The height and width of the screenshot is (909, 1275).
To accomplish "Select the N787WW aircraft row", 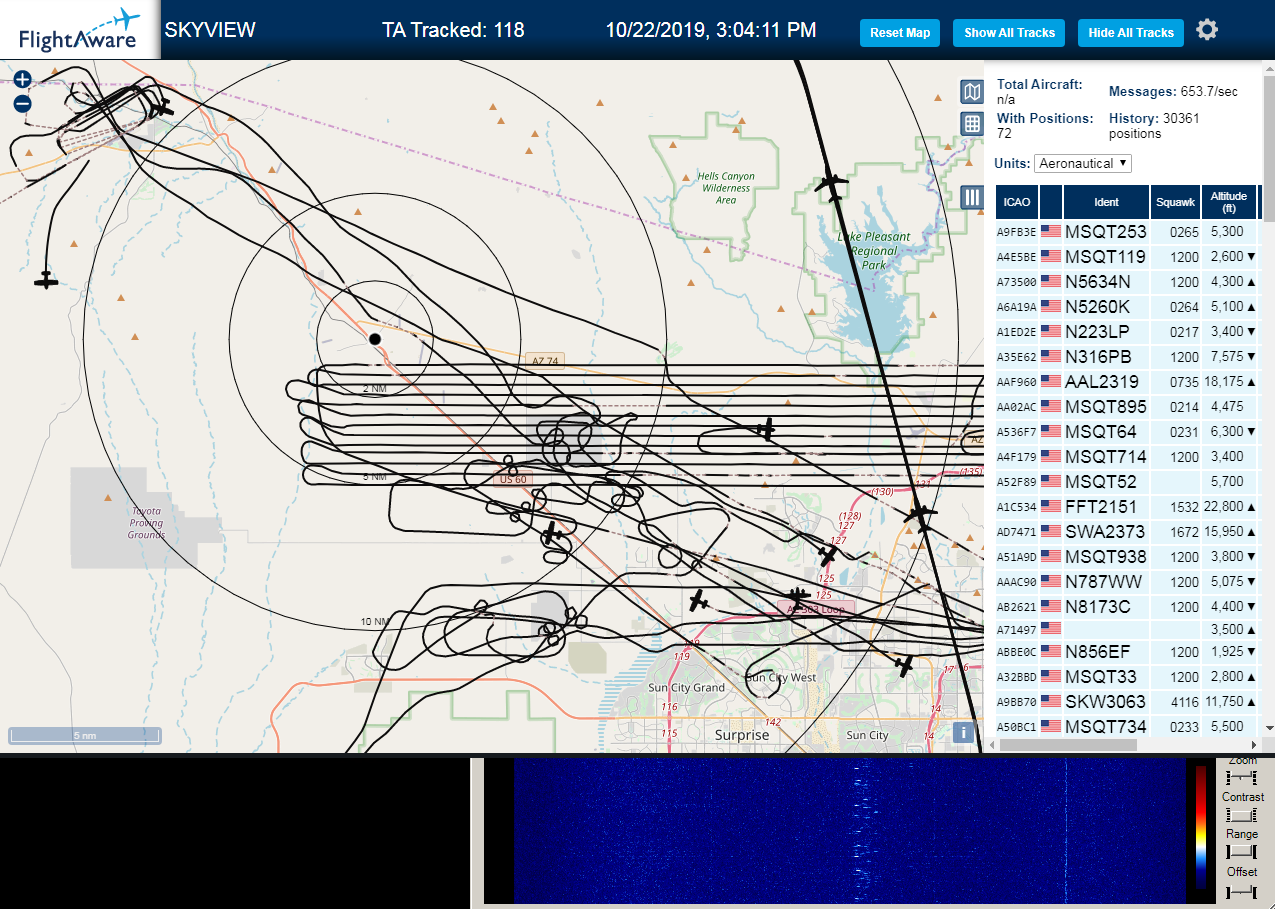I will tap(1127, 581).
